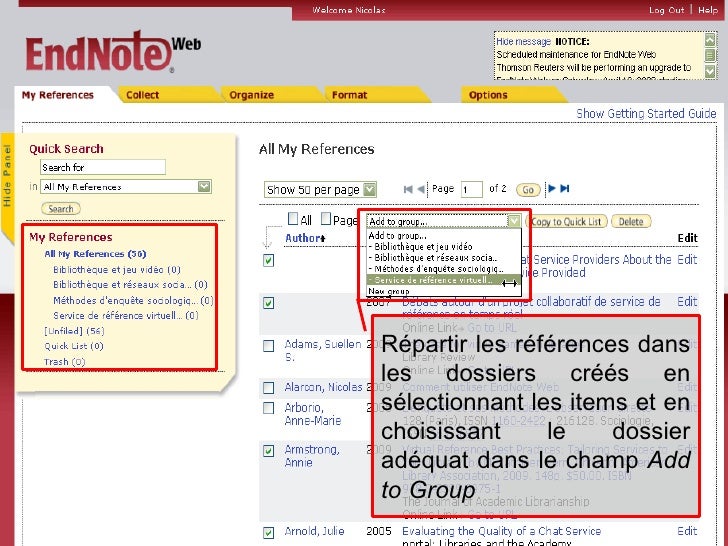Viewport: 728px width, 546px height.
Task: Click the Go page button
Action: pyautogui.click(x=528, y=189)
